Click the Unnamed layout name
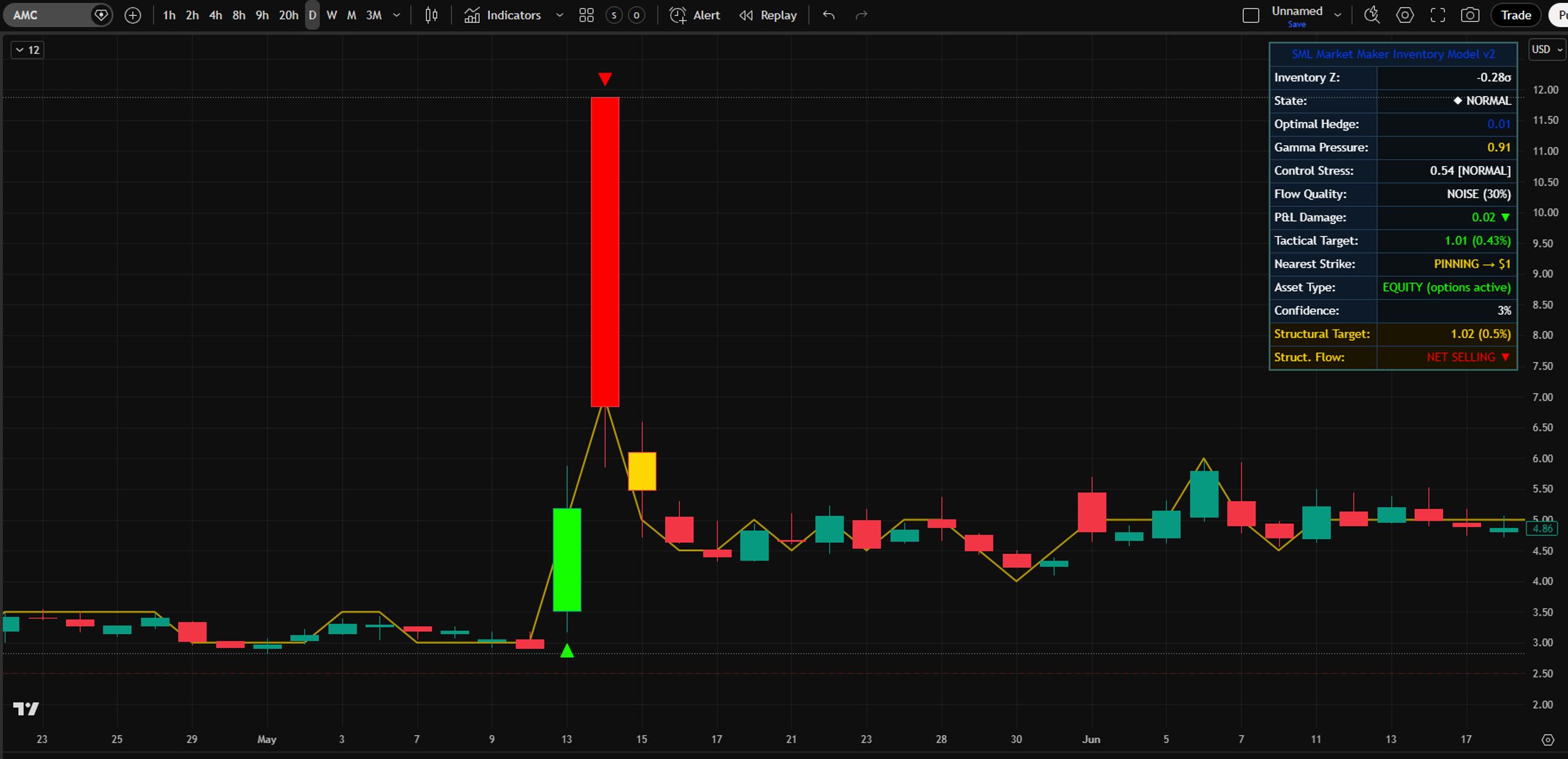Viewport: 1568px width, 759px height. (1297, 11)
